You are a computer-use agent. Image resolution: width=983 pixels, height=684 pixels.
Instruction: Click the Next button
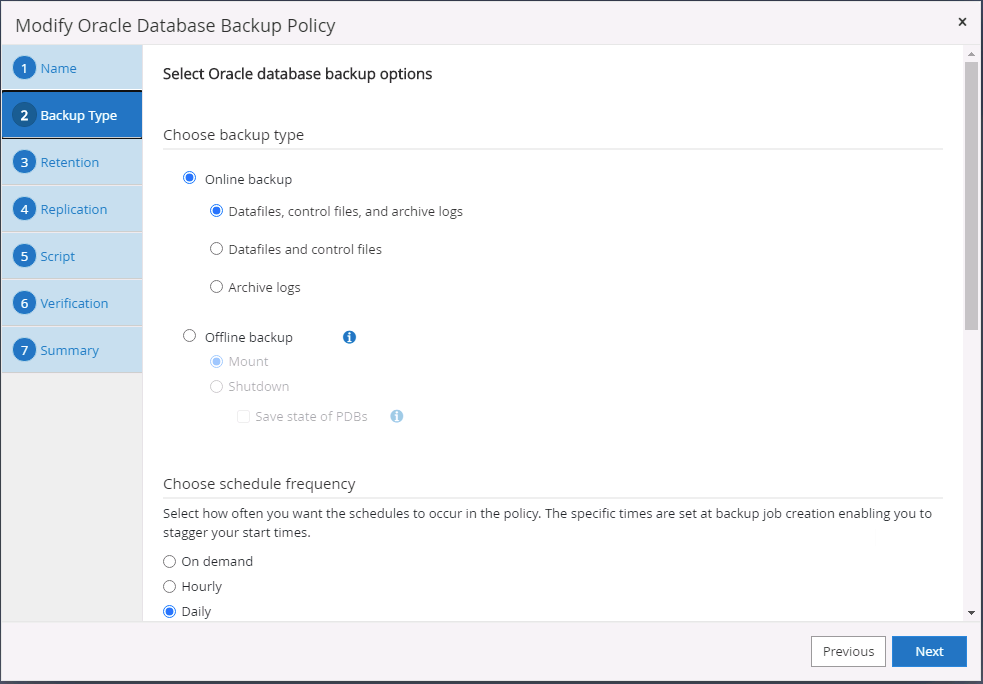[929, 651]
